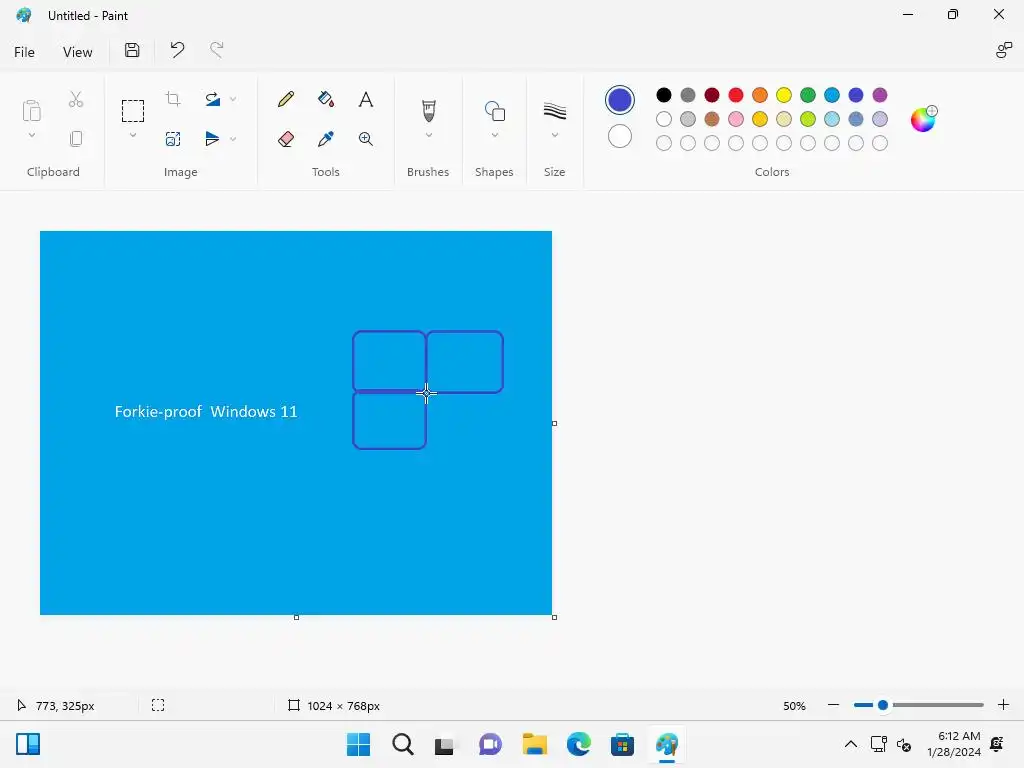This screenshot has height=768, width=1024.
Task: Click the Resize and skew icon
Action: pyautogui.click(x=173, y=138)
